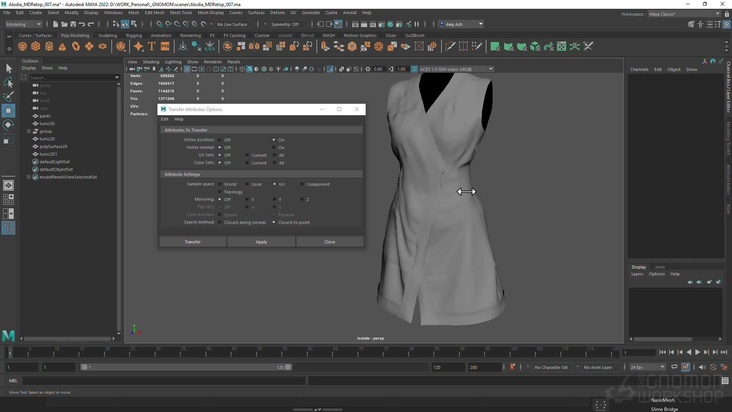
Task: Click the green Planar UV shelf icon
Action: (495, 46)
